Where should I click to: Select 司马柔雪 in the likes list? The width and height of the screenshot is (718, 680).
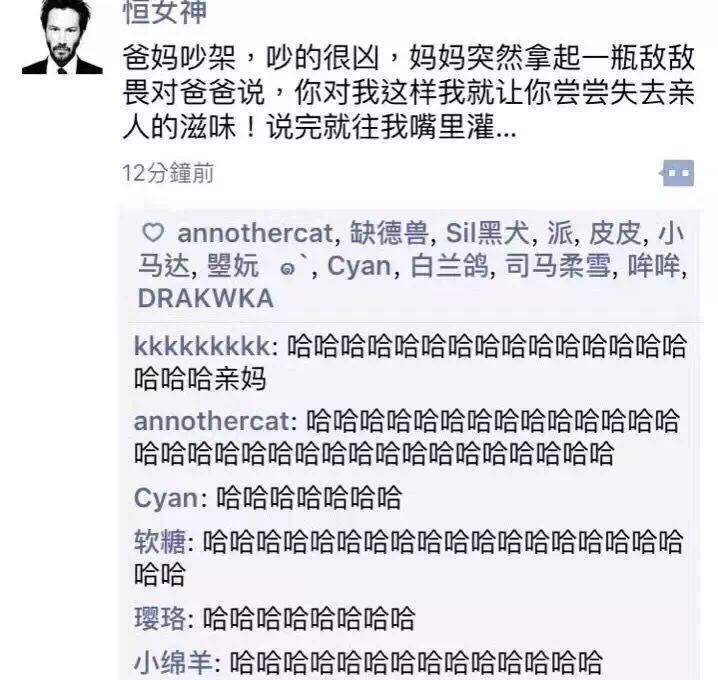coord(558,266)
